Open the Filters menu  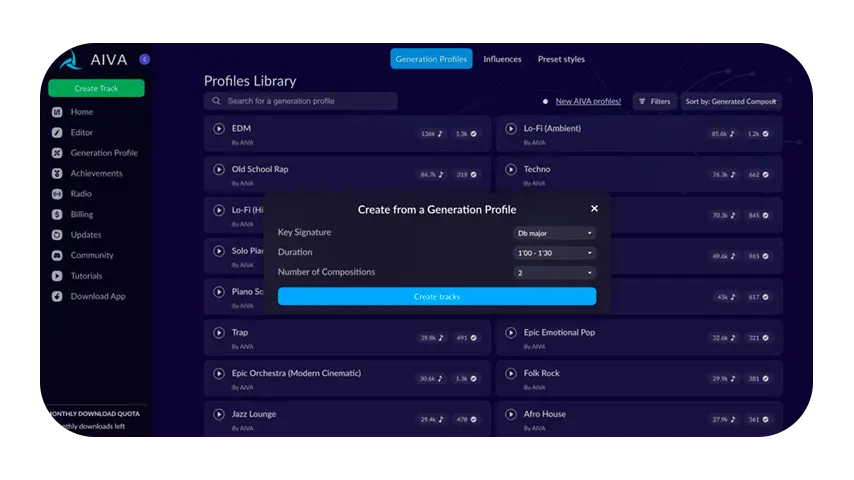click(x=654, y=101)
